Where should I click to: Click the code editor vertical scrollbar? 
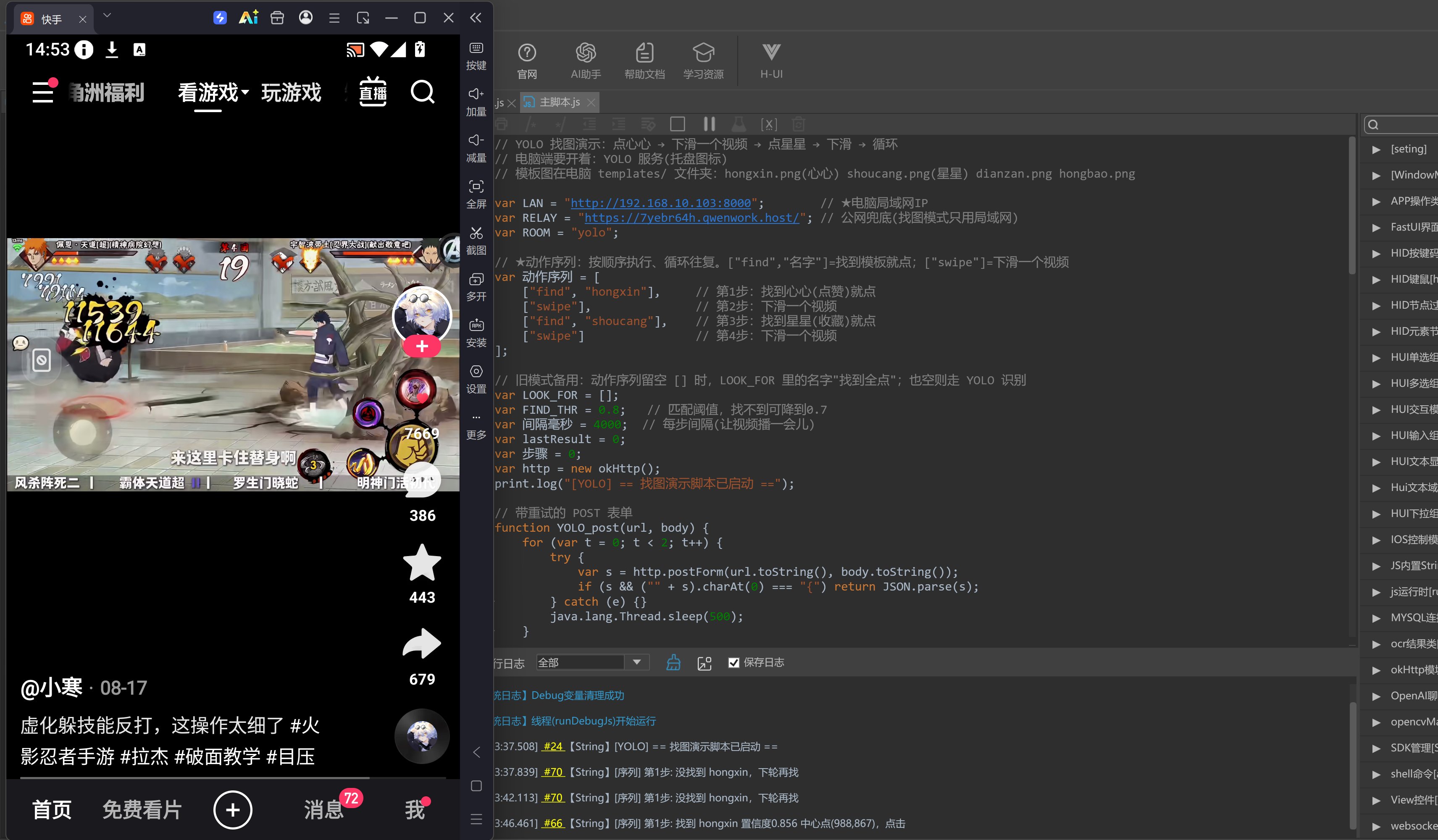coord(1352,205)
